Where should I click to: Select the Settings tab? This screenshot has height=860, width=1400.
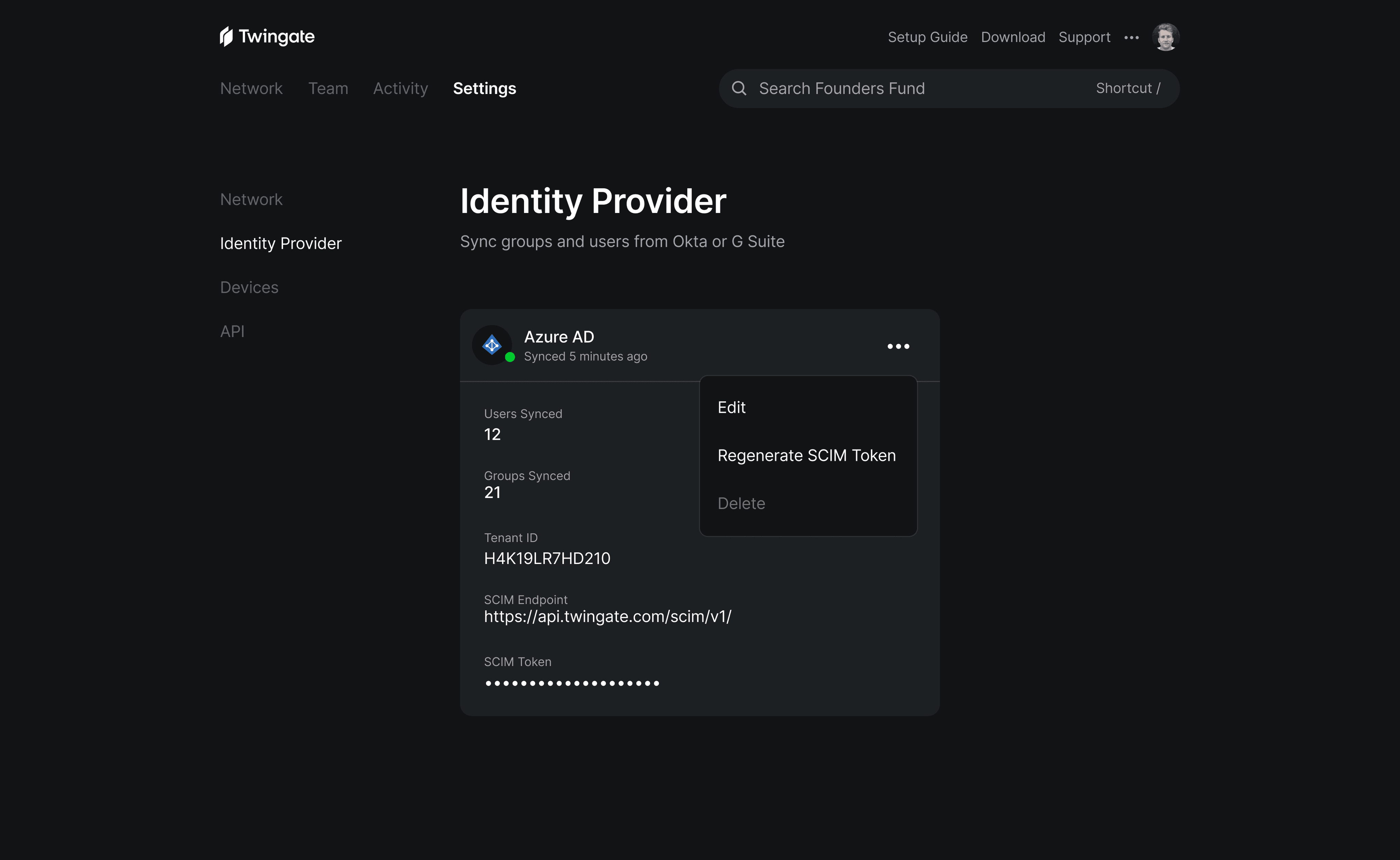pos(484,88)
